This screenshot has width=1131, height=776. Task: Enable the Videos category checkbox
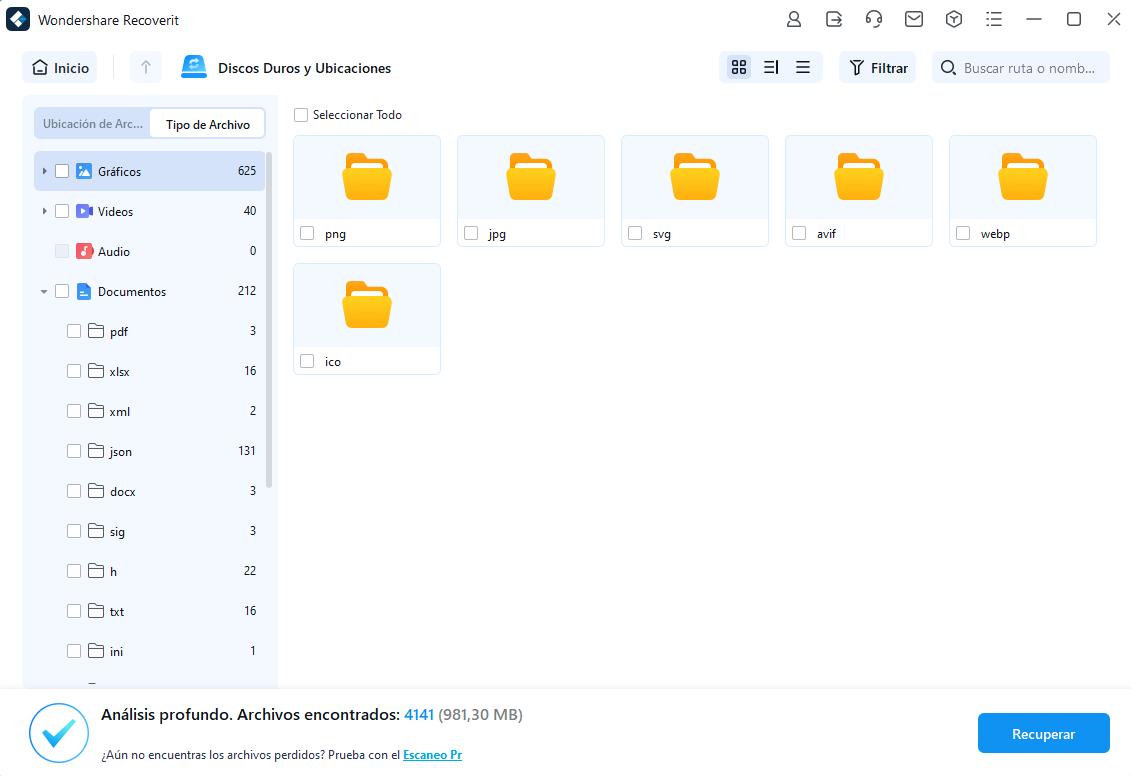coord(62,211)
